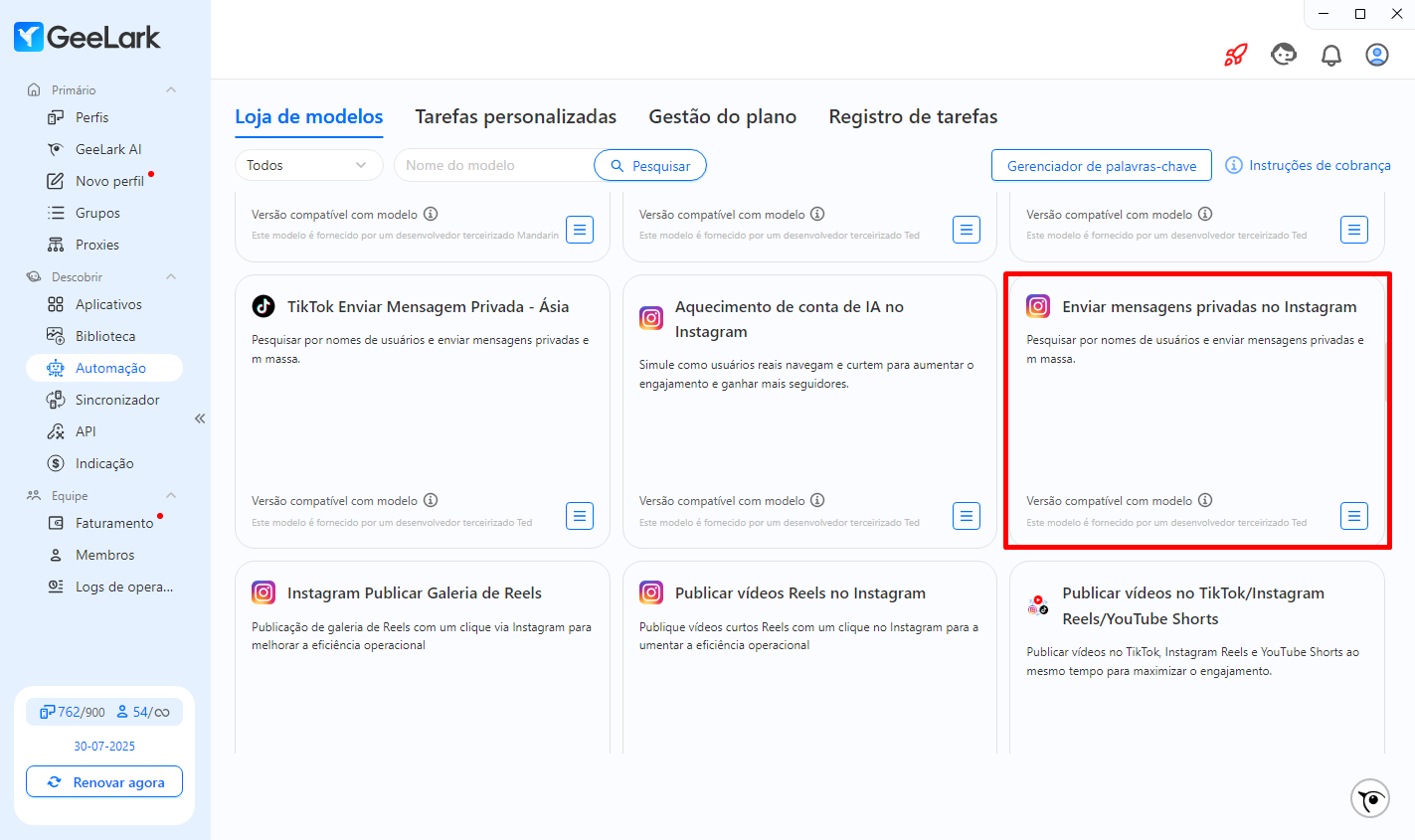This screenshot has width=1415, height=840.
Task: Open customer support face icon
Action: click(x=1284, y=55)
